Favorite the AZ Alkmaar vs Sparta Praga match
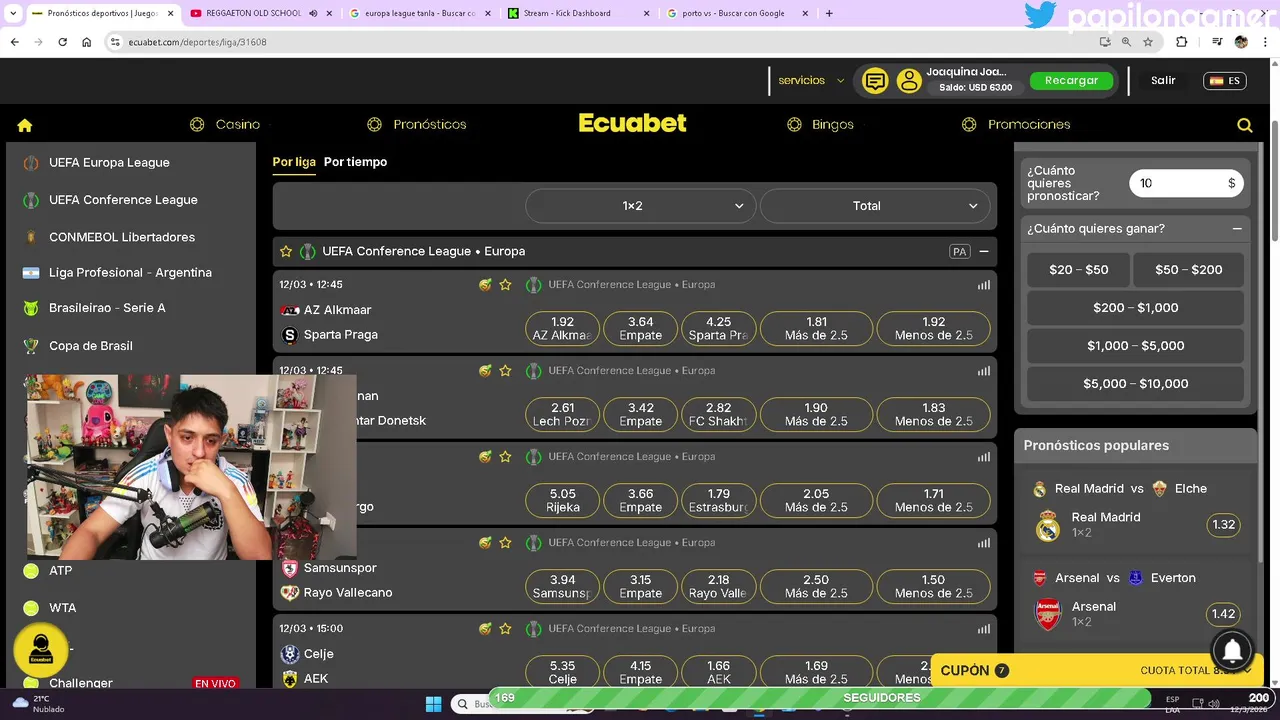This screenshot has height=720, width=1280. point(505,285)
